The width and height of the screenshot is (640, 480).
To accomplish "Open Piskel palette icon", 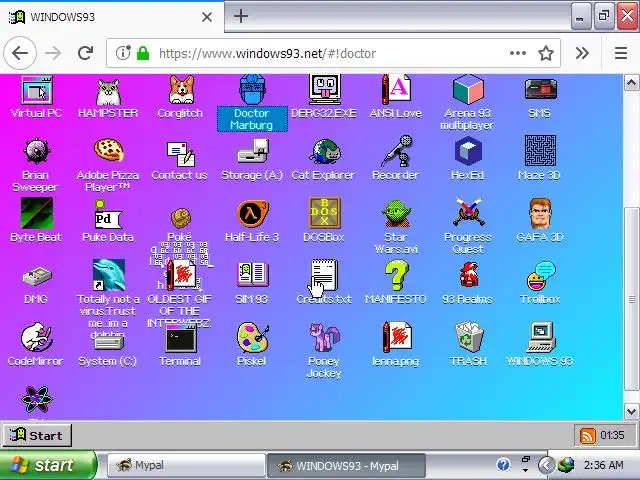I will click(x=253, y=337).
